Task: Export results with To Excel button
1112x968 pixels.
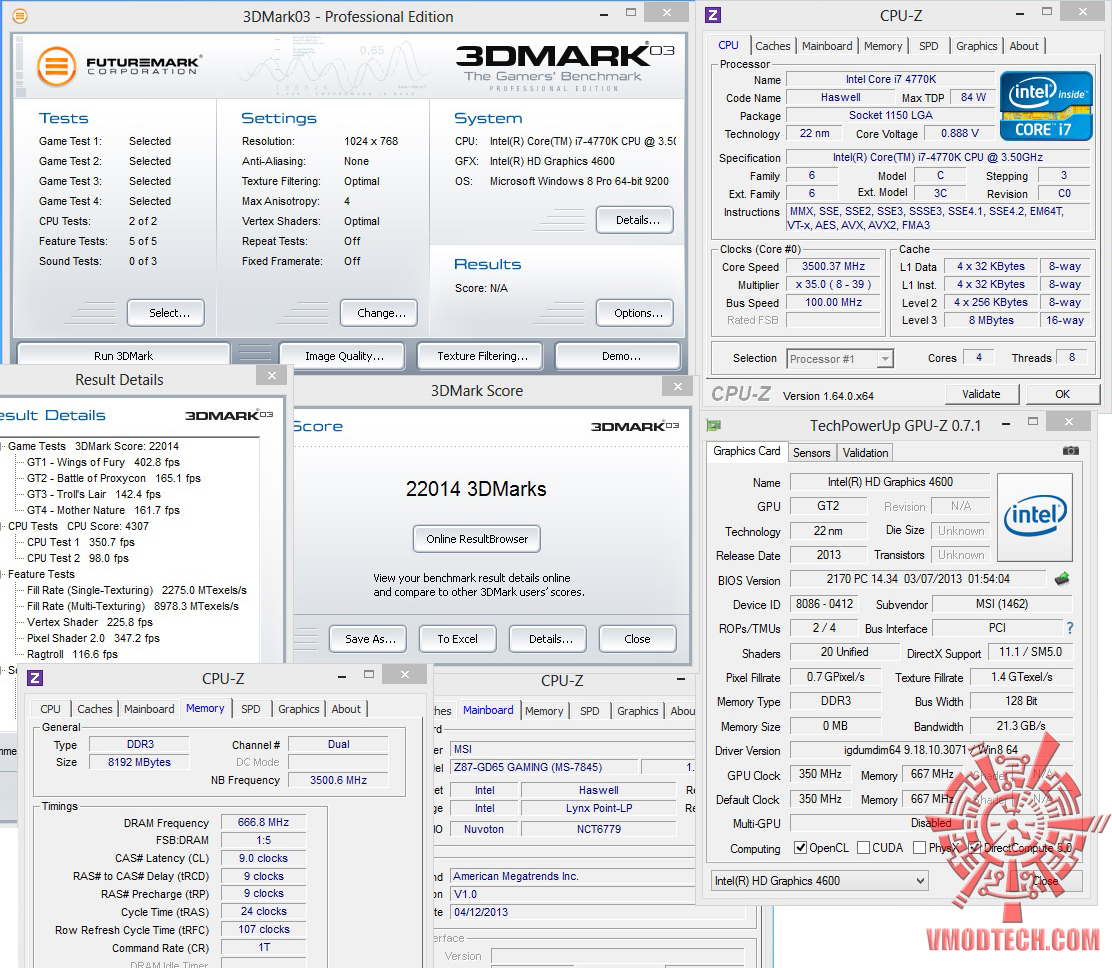Action: [457, 639]
